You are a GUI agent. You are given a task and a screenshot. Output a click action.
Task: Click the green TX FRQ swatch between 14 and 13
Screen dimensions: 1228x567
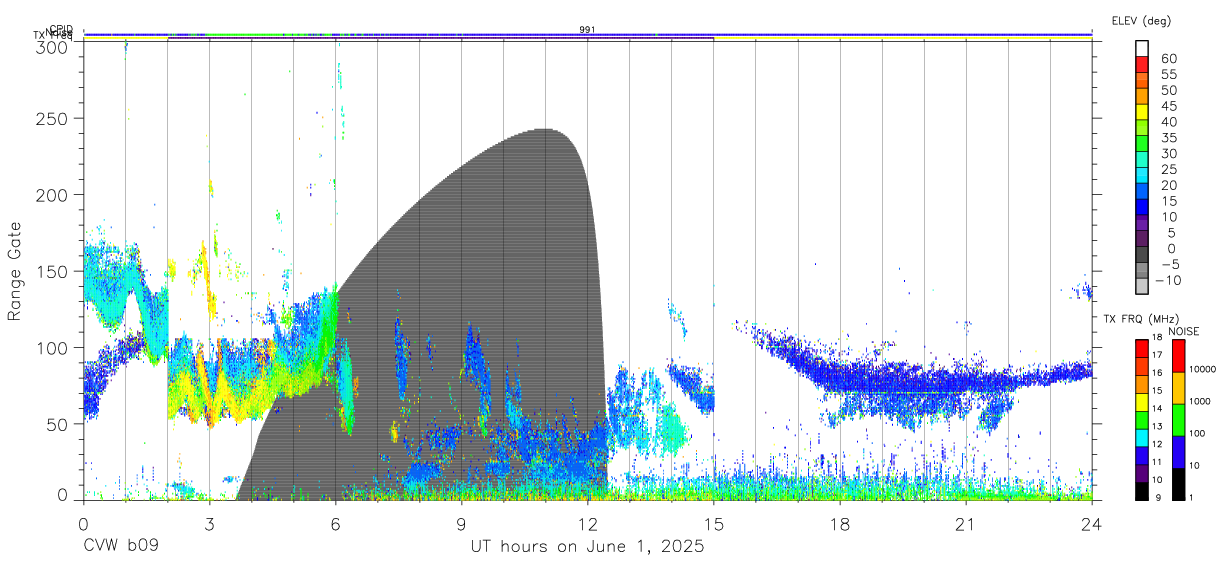[1141, 419]
